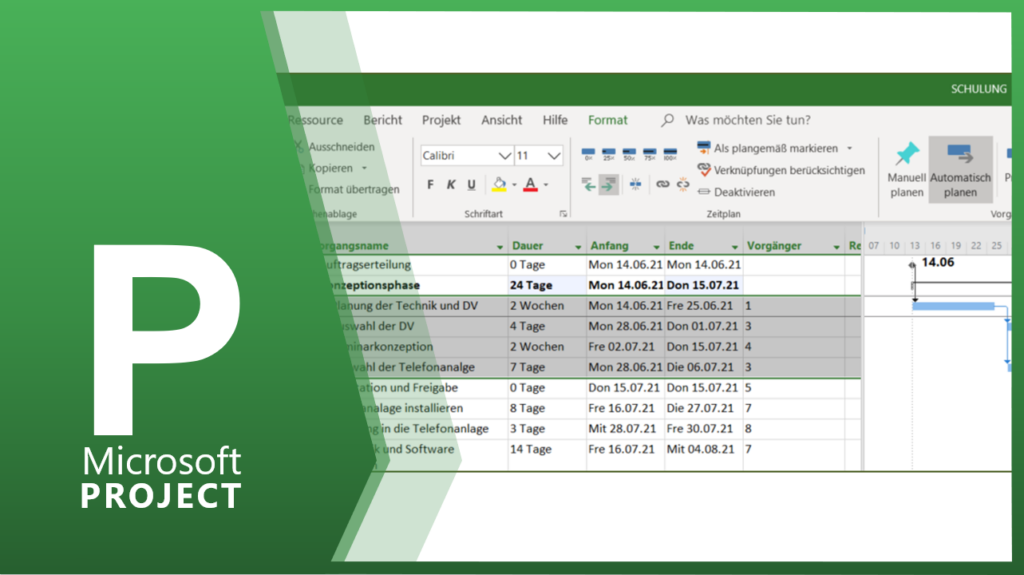Click the 75% complete progress icon

pos(649,155)
